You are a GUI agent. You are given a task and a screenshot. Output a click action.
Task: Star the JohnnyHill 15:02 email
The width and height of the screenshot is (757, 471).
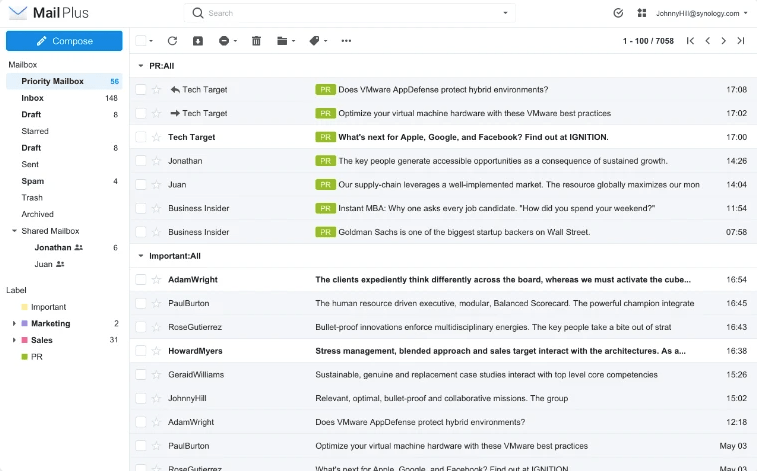point(156,398)
